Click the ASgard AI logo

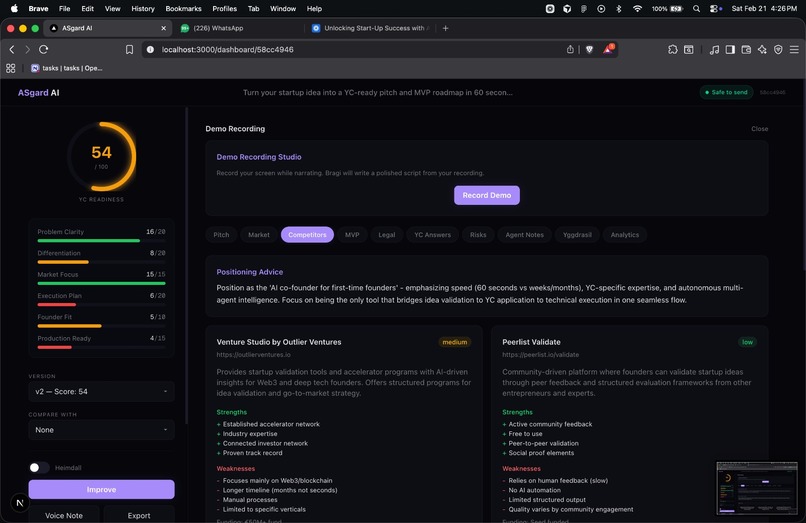point(39,93)
